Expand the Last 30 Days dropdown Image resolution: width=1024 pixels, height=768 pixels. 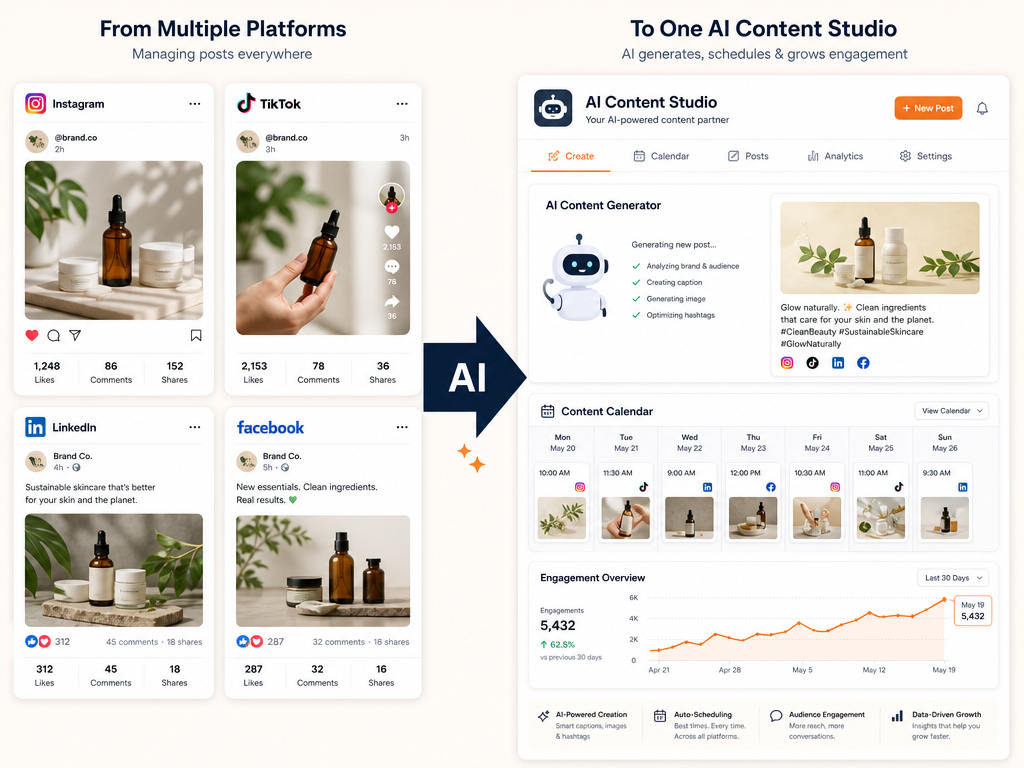(953, 578)
